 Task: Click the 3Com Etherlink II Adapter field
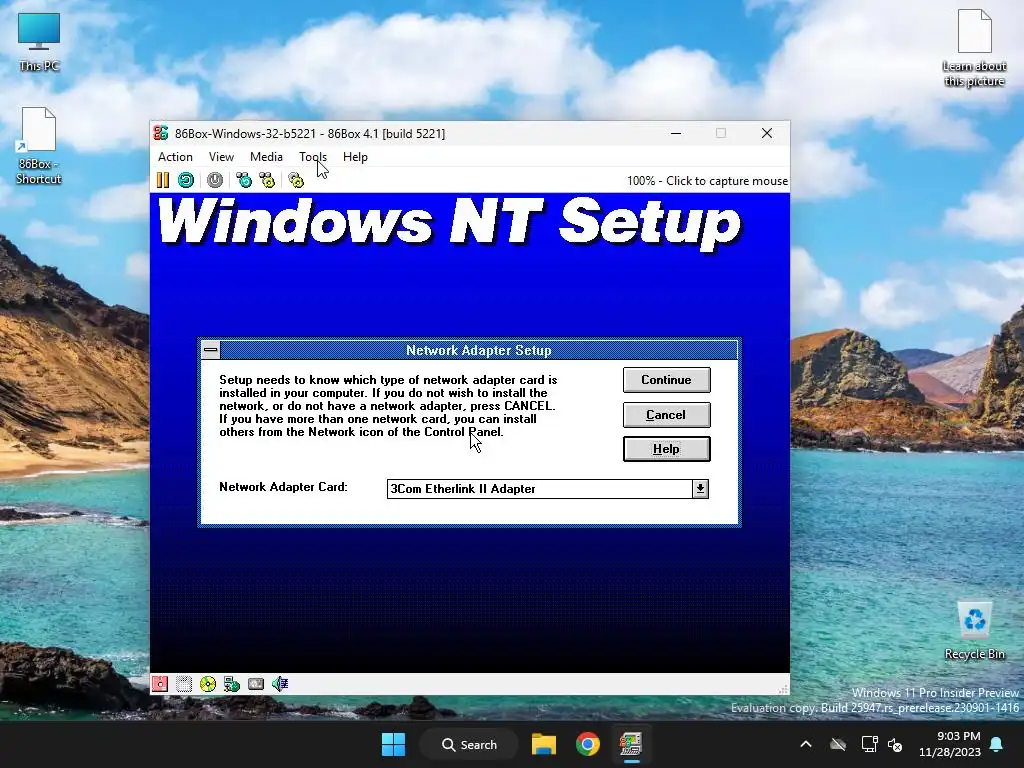[x=539, y=488]
